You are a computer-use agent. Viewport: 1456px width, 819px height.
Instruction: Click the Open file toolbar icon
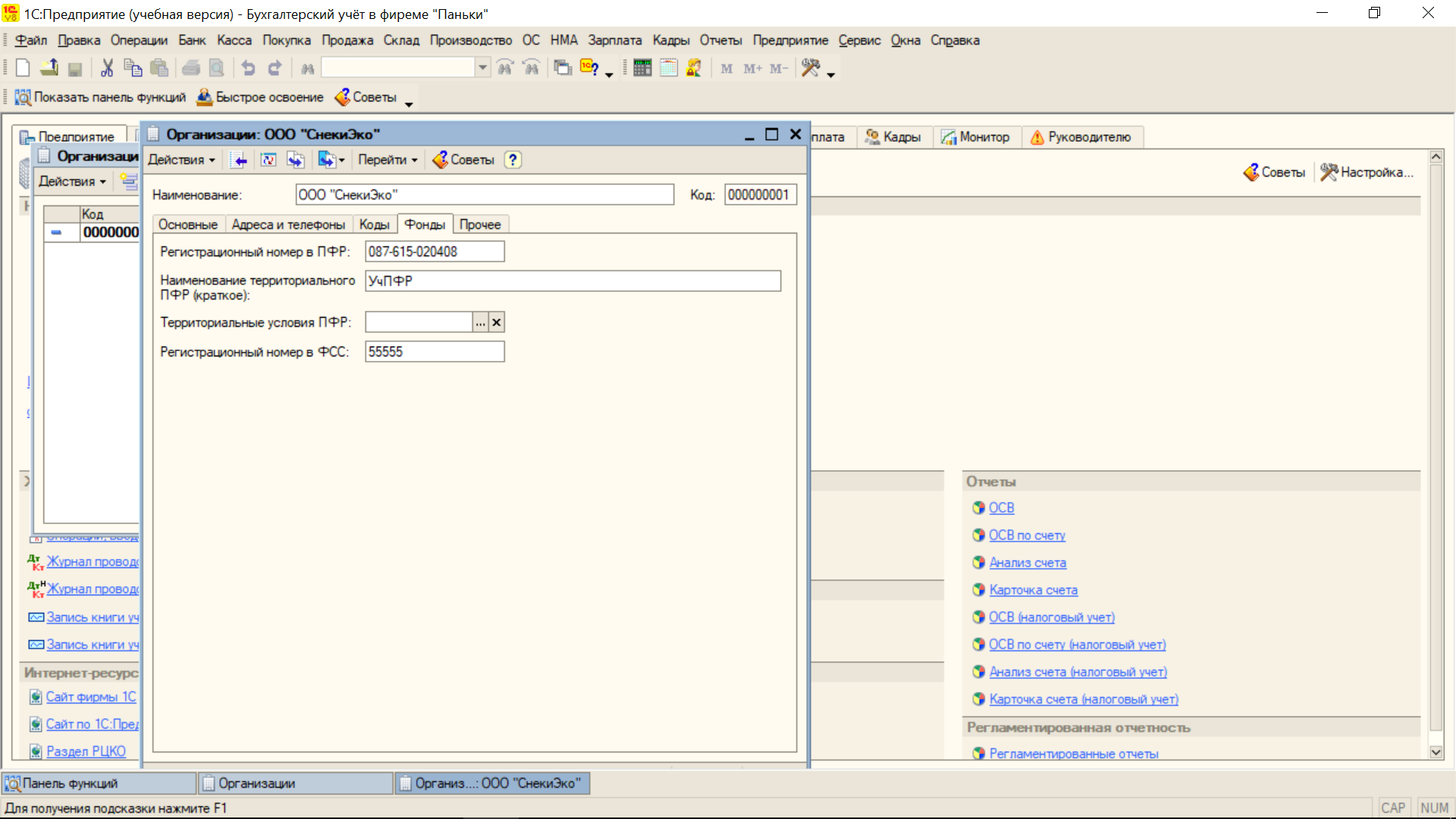point(49,68)
